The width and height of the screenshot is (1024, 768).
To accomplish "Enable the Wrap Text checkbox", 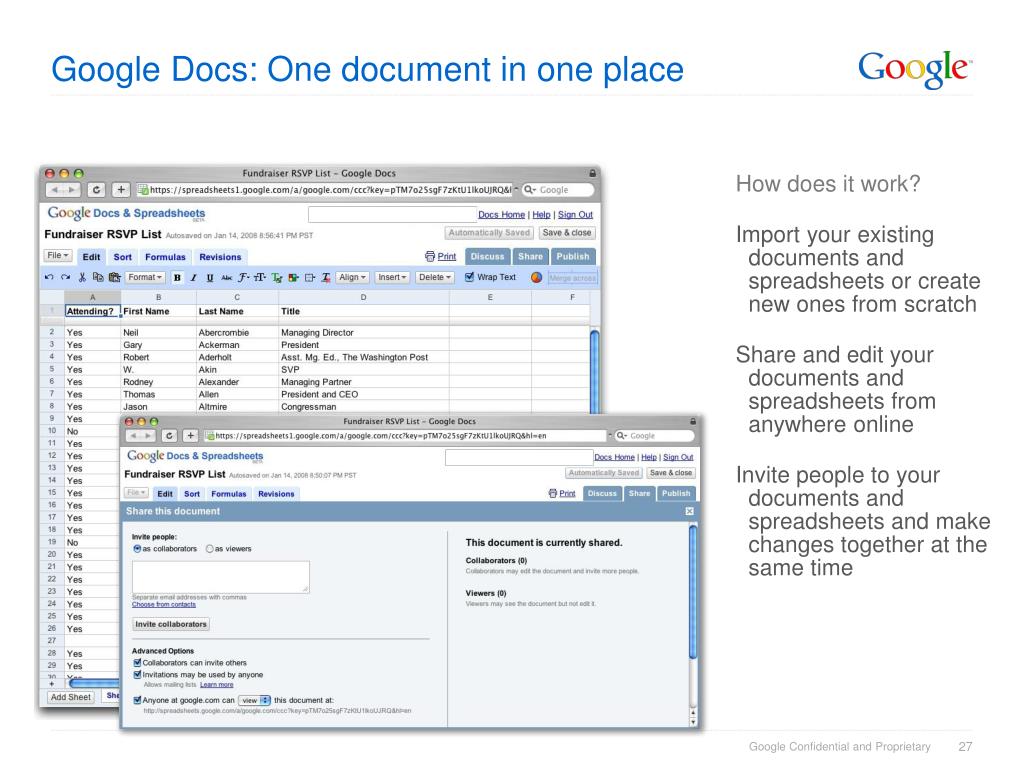I will (x=469, y=277).
